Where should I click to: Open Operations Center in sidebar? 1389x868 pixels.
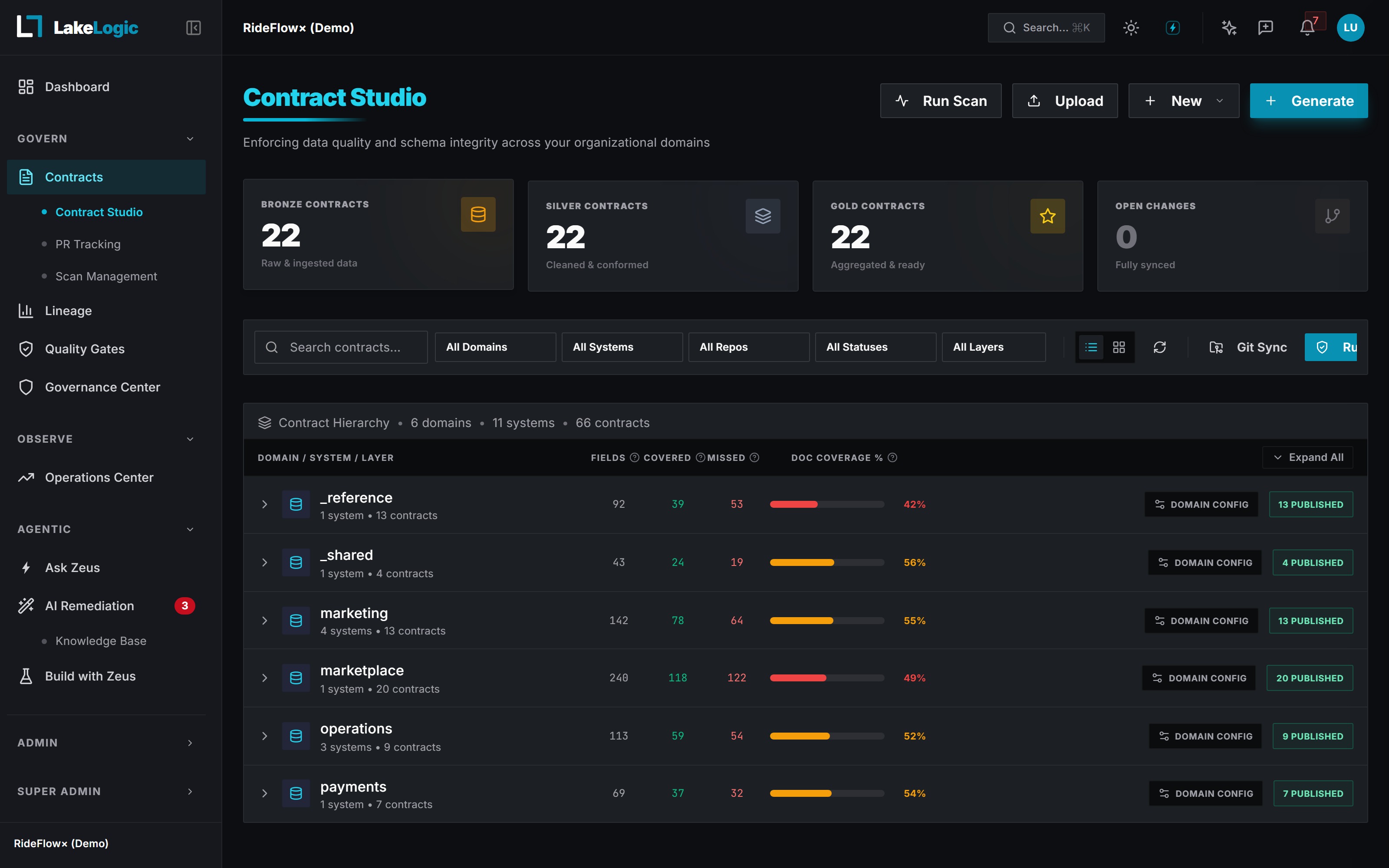click(106, 477)
